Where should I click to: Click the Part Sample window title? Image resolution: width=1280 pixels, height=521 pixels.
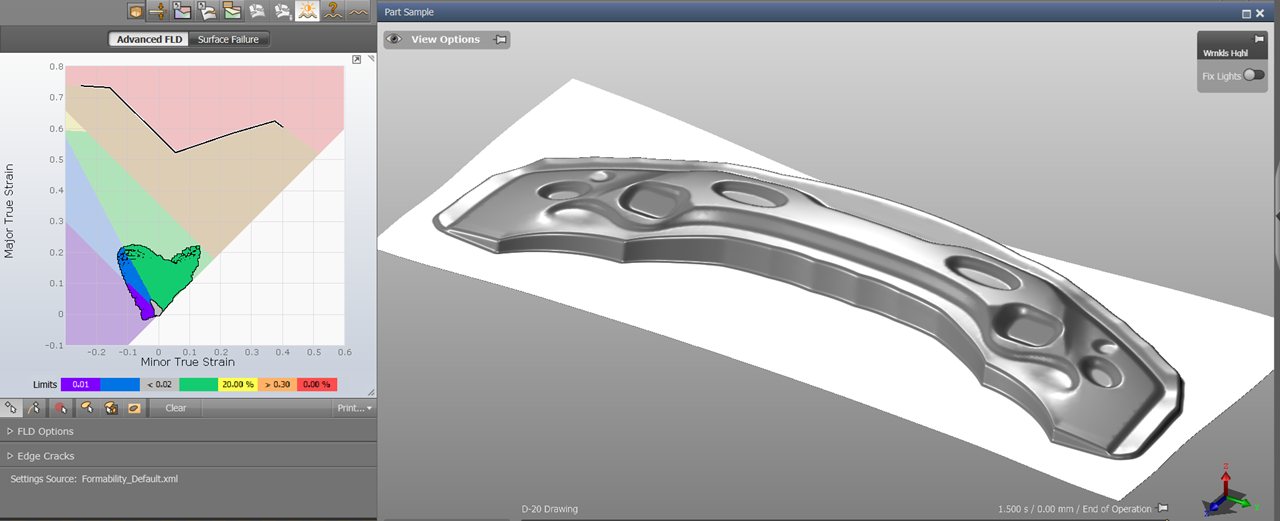pyautogui.click(x=409, y=12)
